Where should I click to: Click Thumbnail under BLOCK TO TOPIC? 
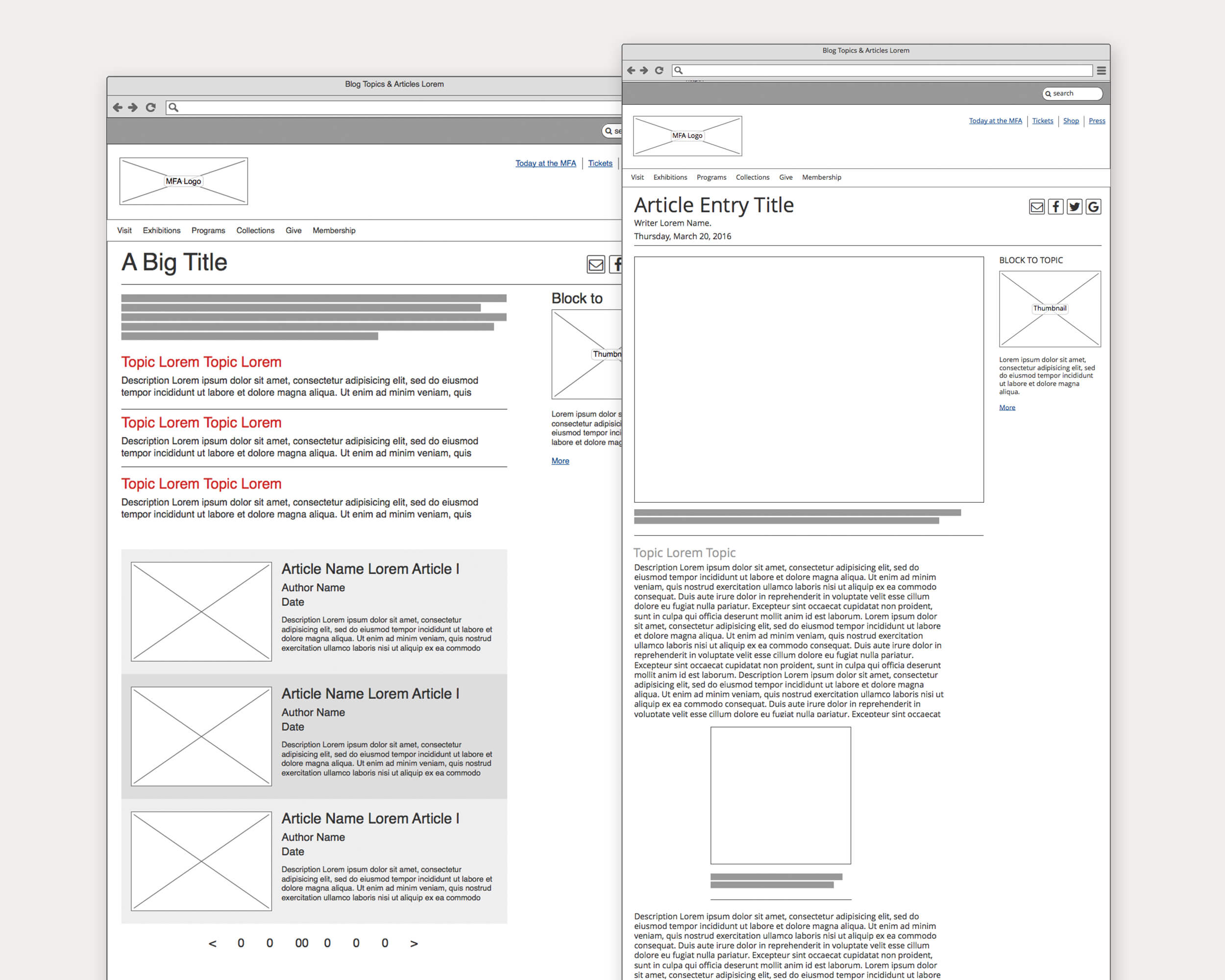point(1050,309)
